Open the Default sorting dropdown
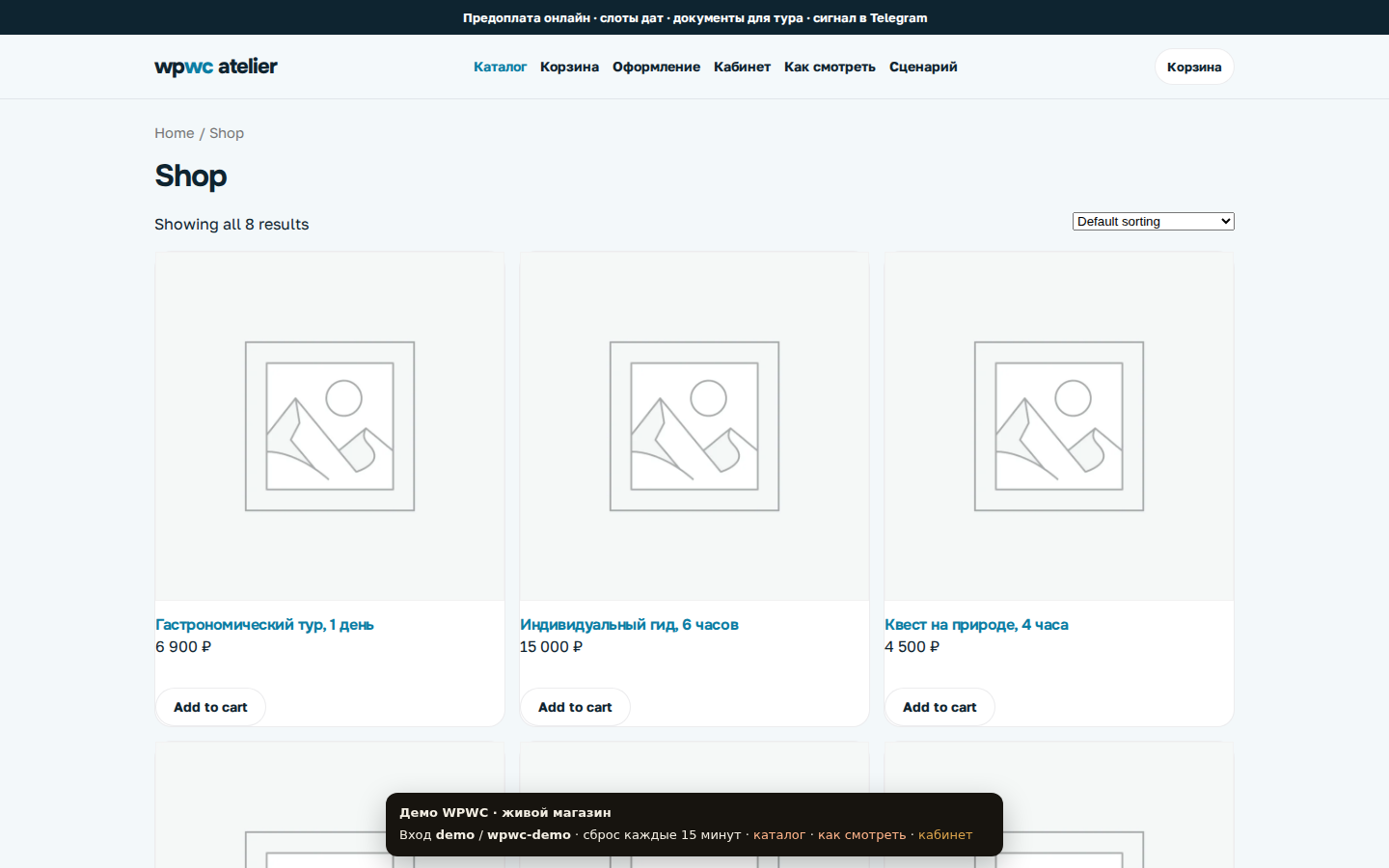Viewport: 1389px width, 868px height. click(x=1154, y=222)
